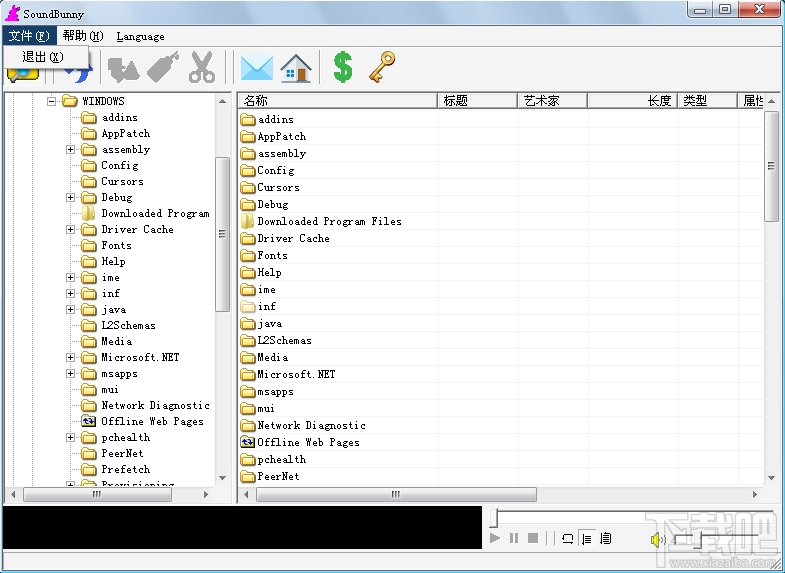Viewport: 785px width, 573px height.
Task: Open the Language menu
Action: click(x=140, y=37)
